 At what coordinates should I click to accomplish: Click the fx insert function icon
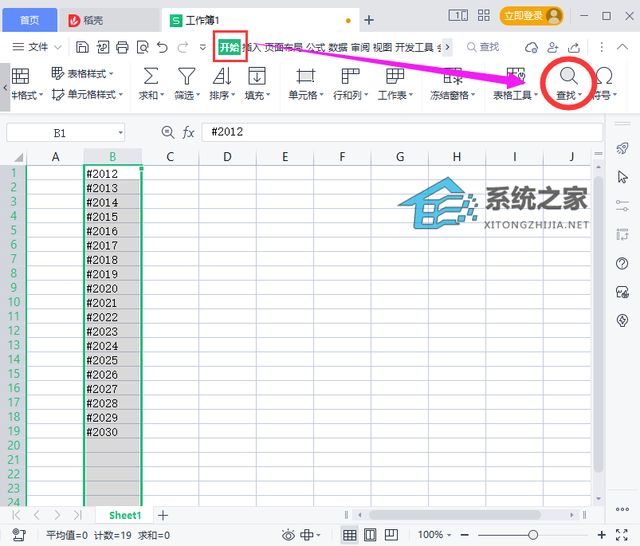188,132
